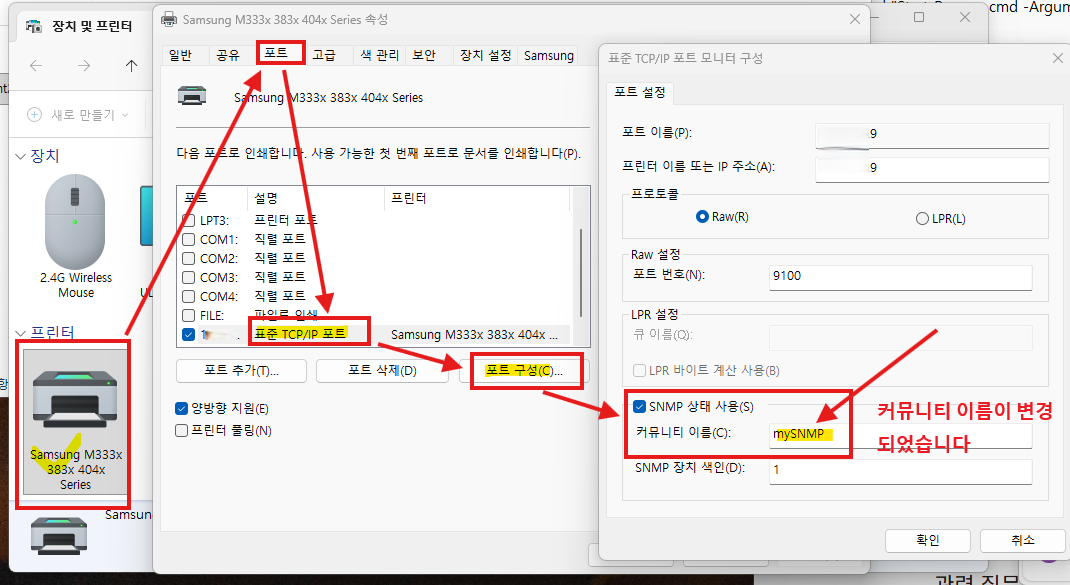The image size is (1070, 585).
Task: Click the printer icon in the properties title bar
Action: tap(169, 19)
